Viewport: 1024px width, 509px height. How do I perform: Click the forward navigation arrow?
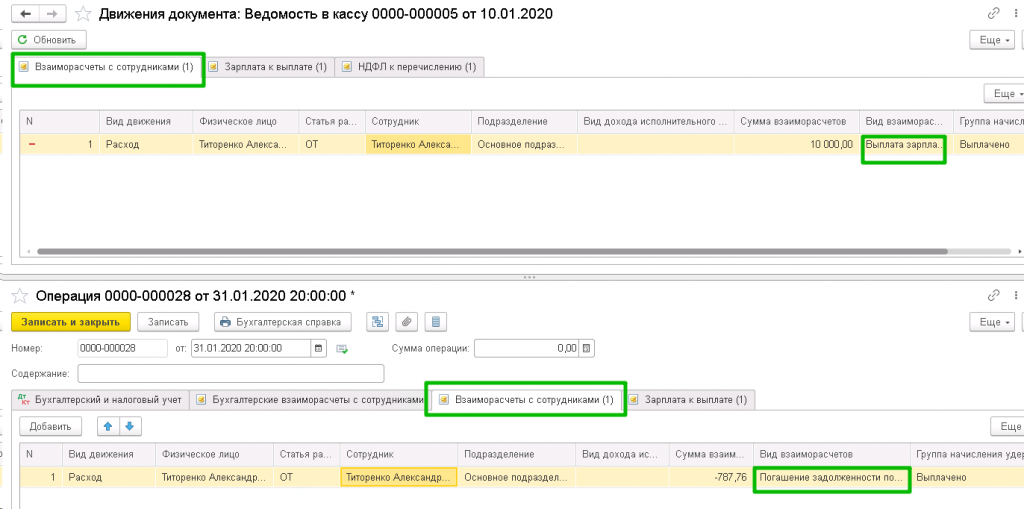(x=52, y=15)
